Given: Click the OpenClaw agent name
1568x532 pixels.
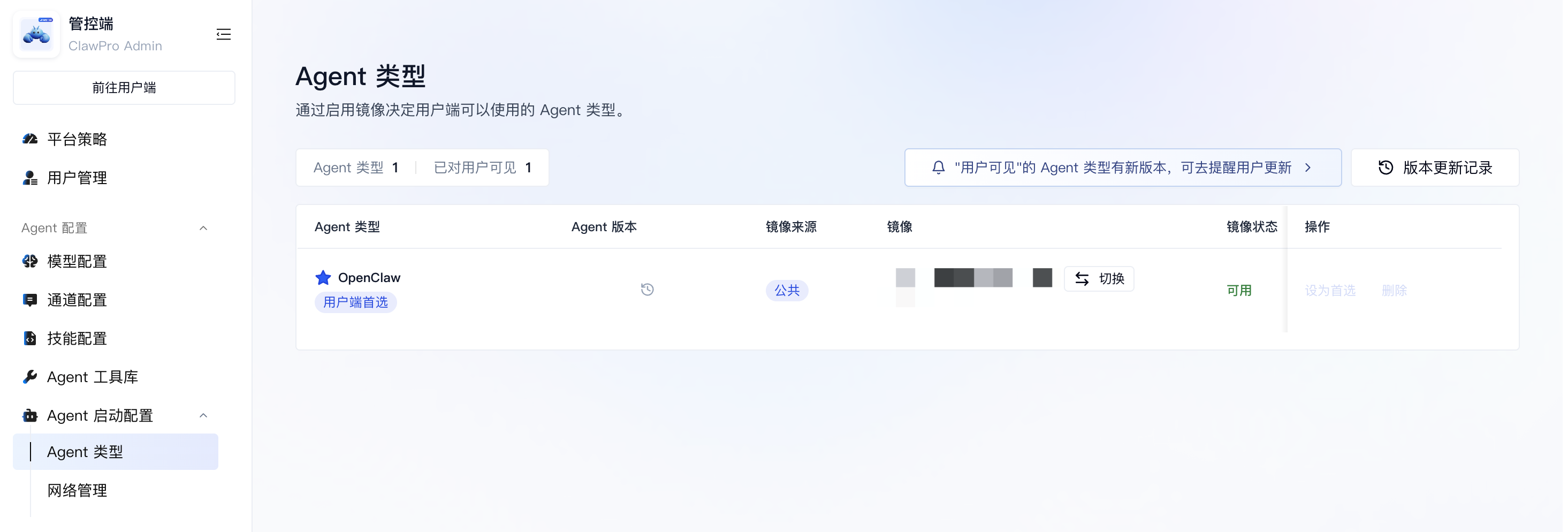Looking at the screenshot, I should (x=369, y=278).
